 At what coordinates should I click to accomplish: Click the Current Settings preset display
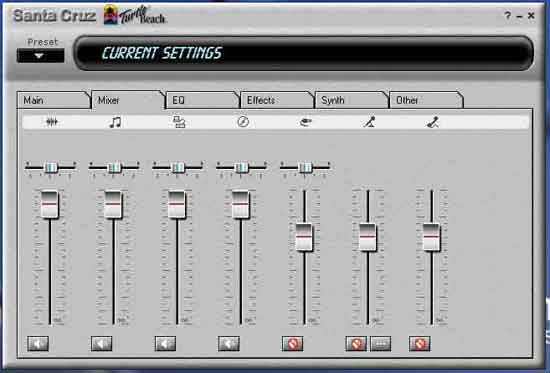tap(304, 53)
